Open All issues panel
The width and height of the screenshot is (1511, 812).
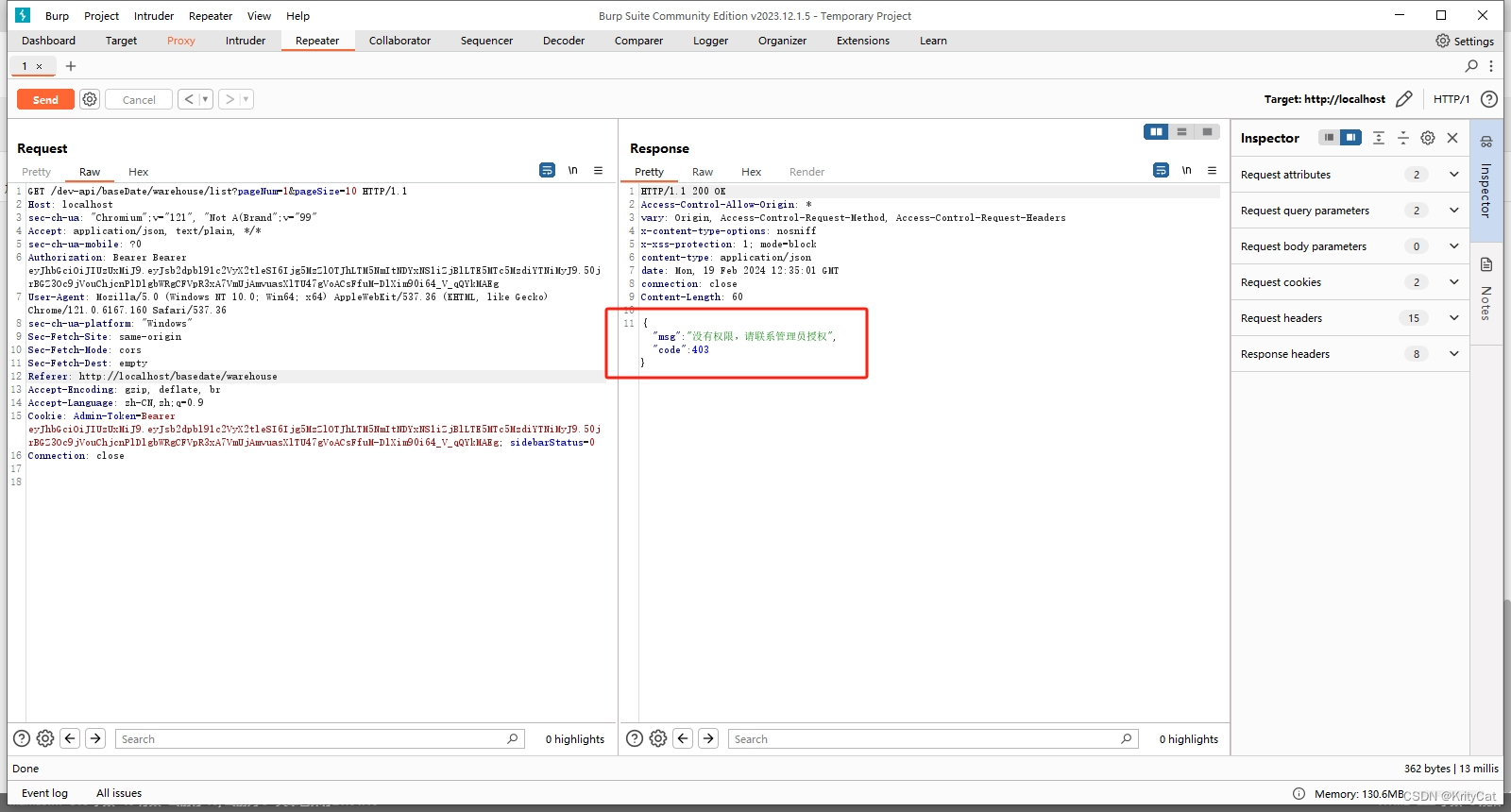pos(119,793)
